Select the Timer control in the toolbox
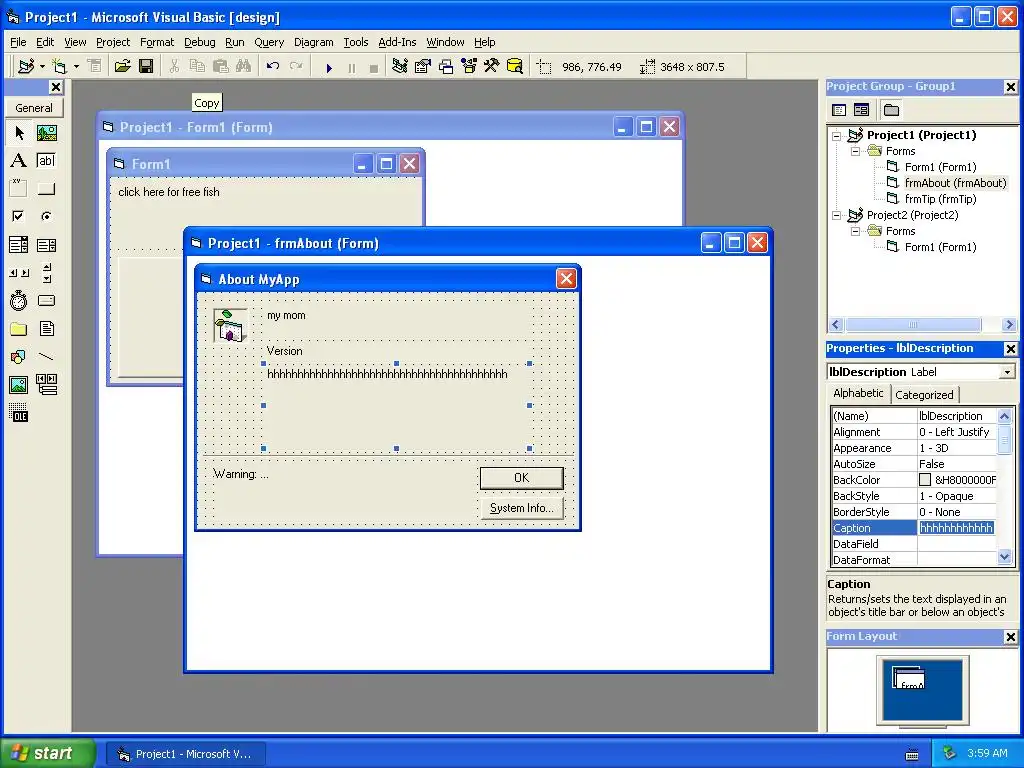Screen dimensions: 1024x768 coord(19,300)
